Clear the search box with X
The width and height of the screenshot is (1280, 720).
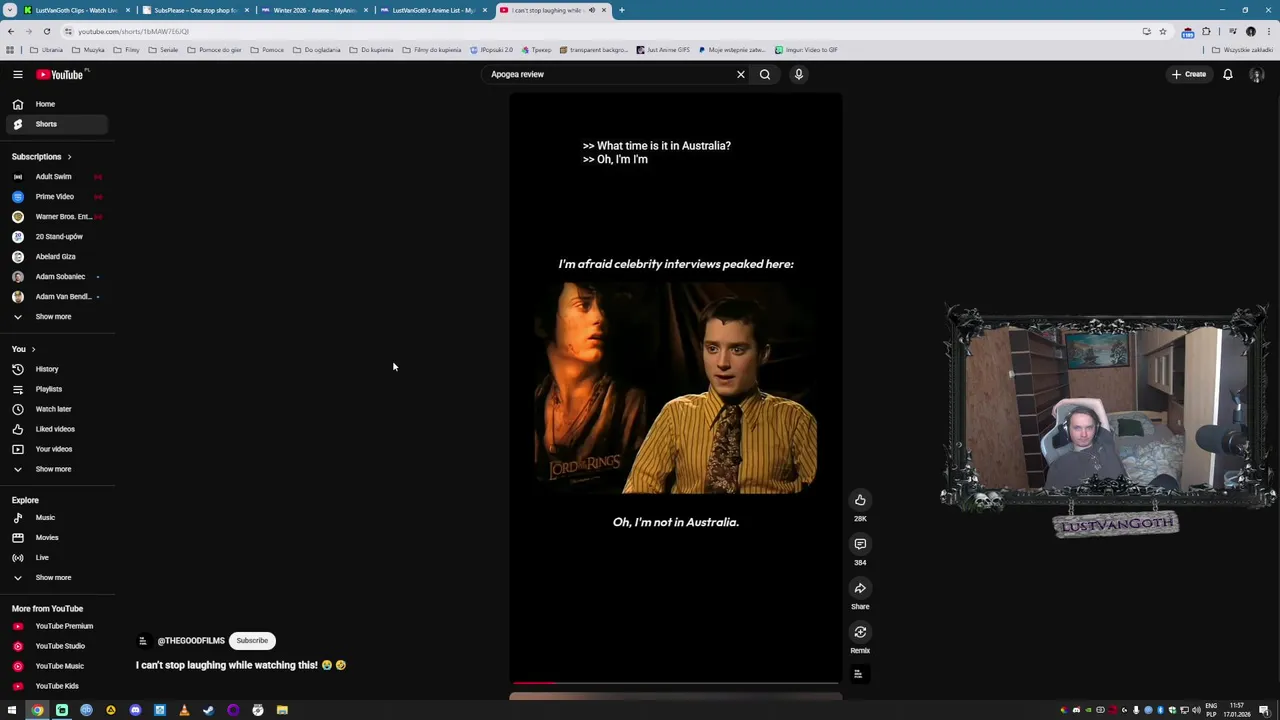point(741,74)
